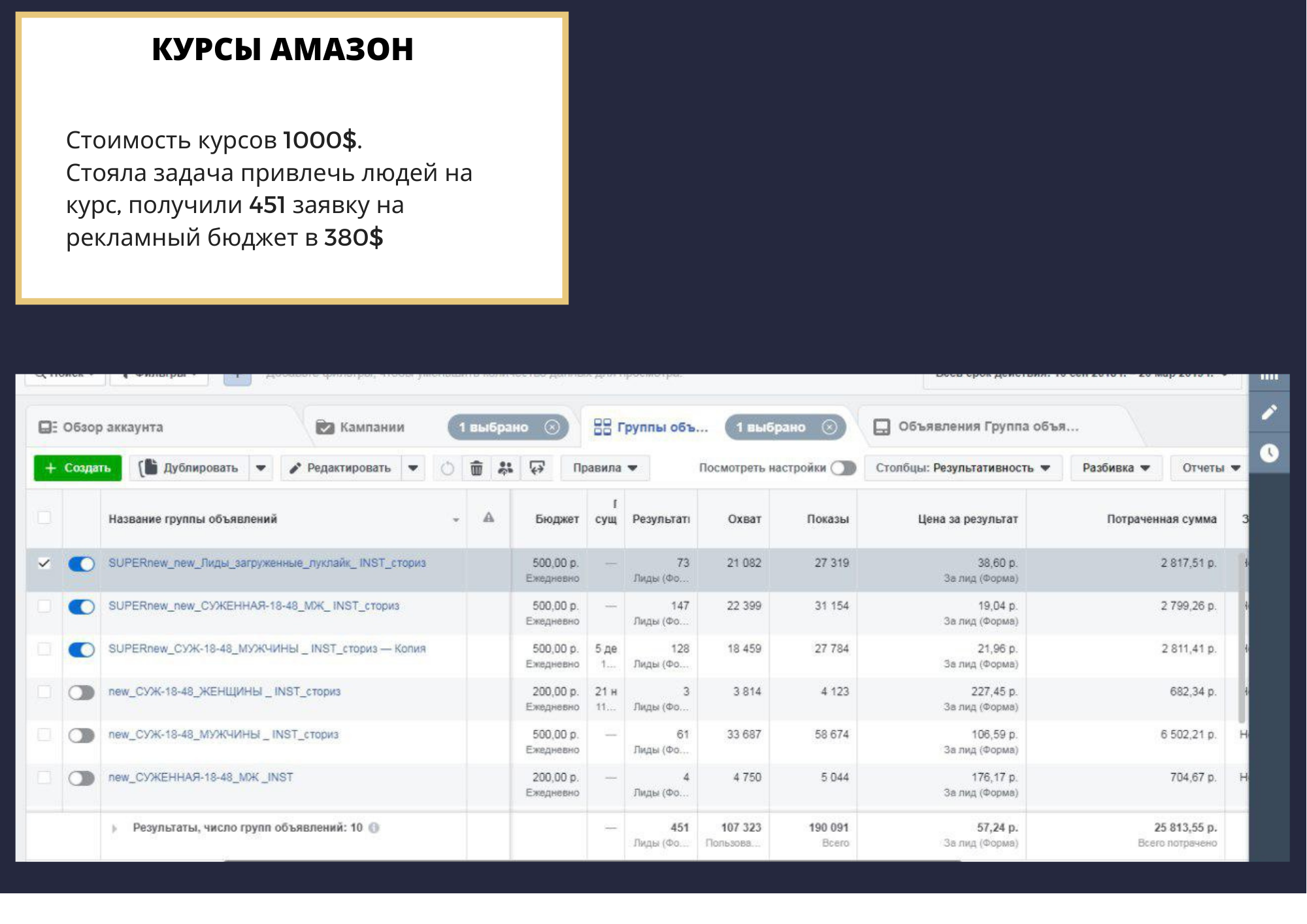Screen dimensions: 1307x924
Task: Click the export/share icon next to people icon
Action: (537, 468)
